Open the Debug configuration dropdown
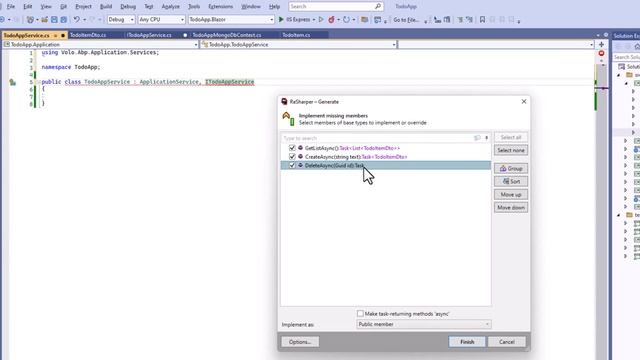This screenshot has width=640, height=360. [121, 19]
